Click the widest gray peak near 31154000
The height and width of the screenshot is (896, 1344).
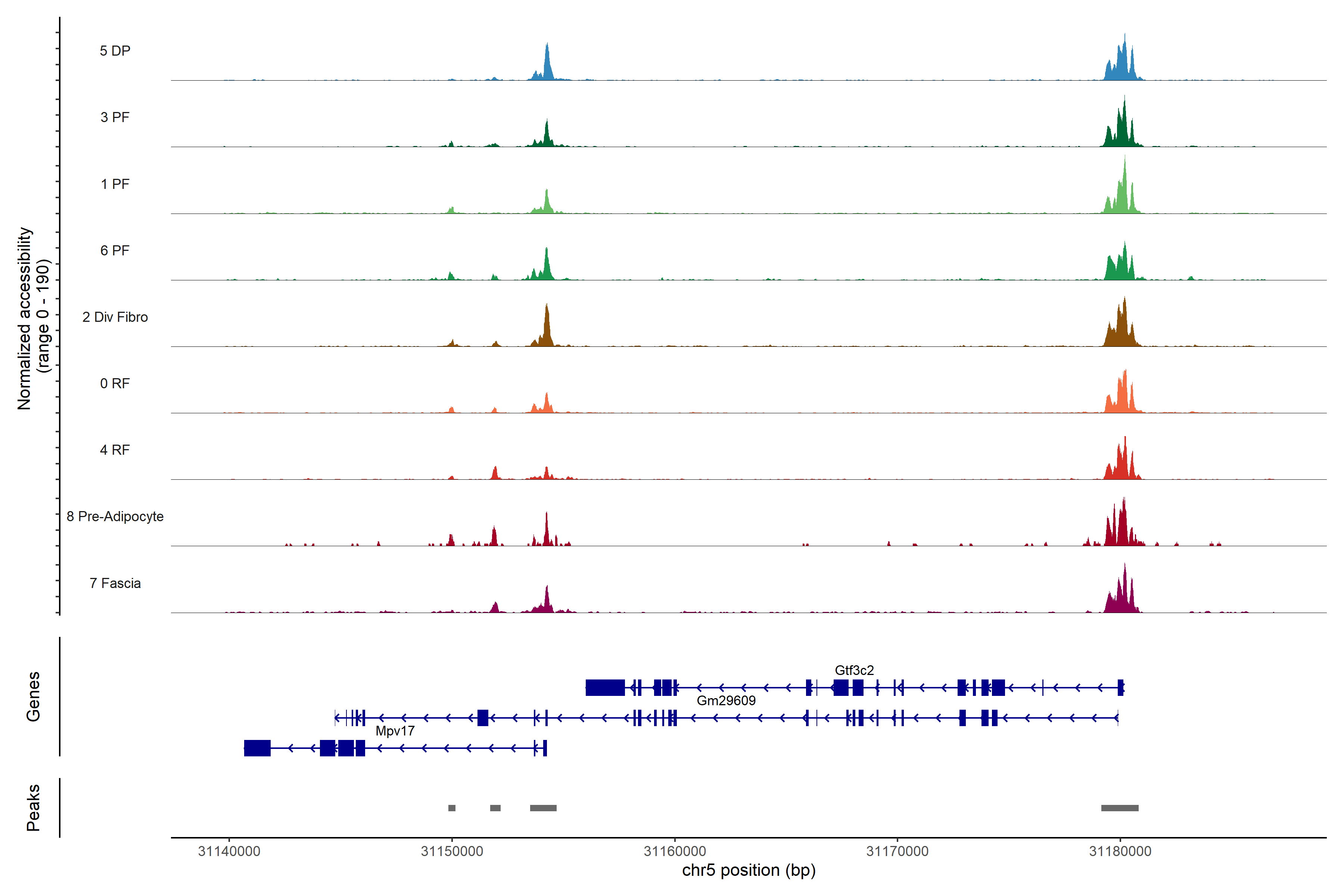(x=543, y=808)
